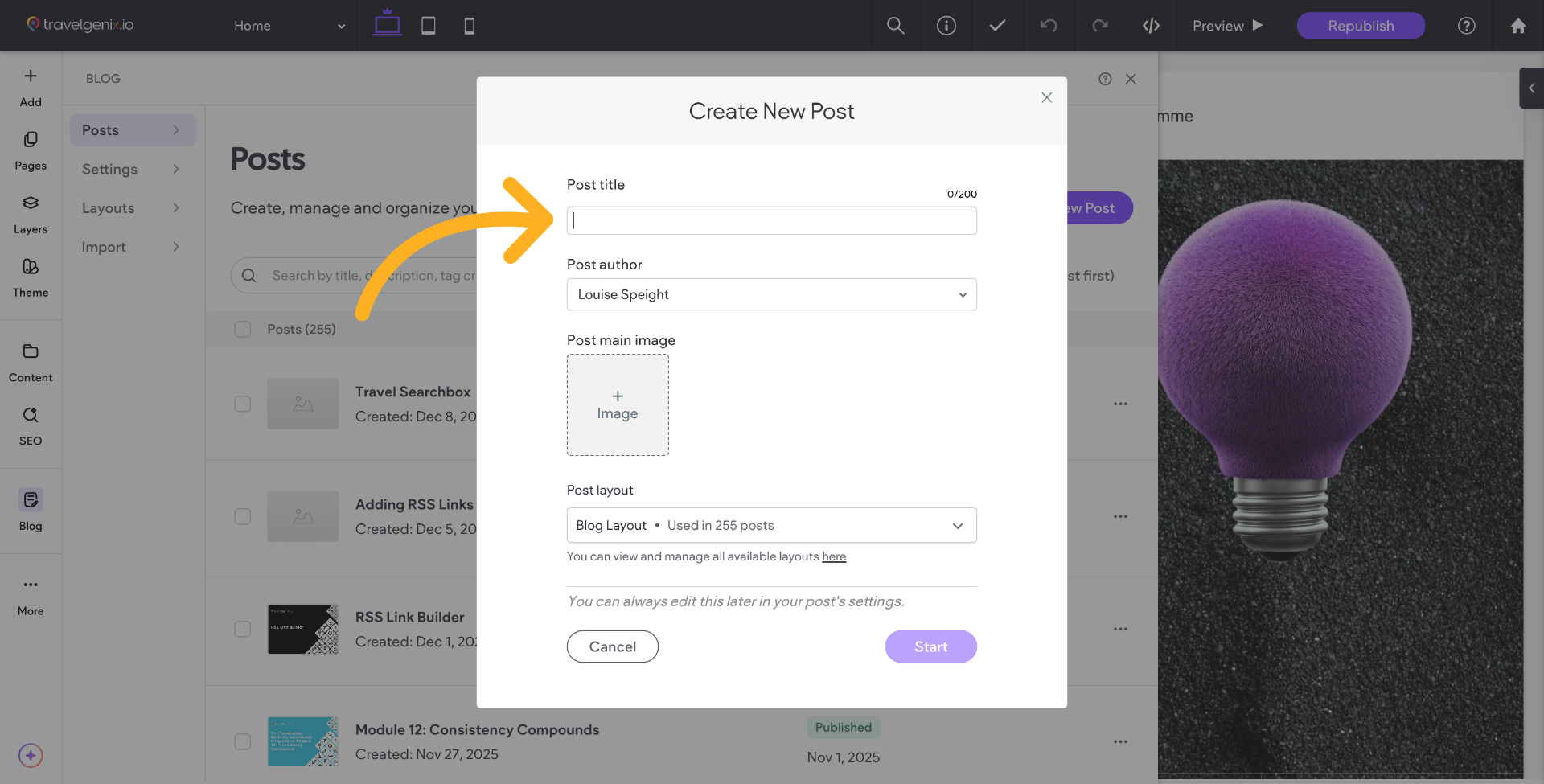Open the Post author dropdown
1544x784 pixels.
coord(771,294)
